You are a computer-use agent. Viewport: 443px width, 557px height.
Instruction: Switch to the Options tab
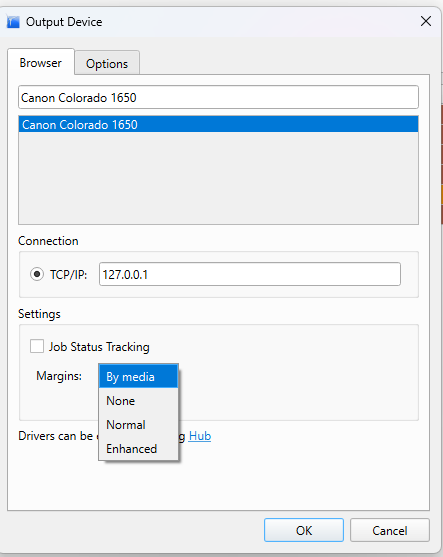[x=107, y=63]
